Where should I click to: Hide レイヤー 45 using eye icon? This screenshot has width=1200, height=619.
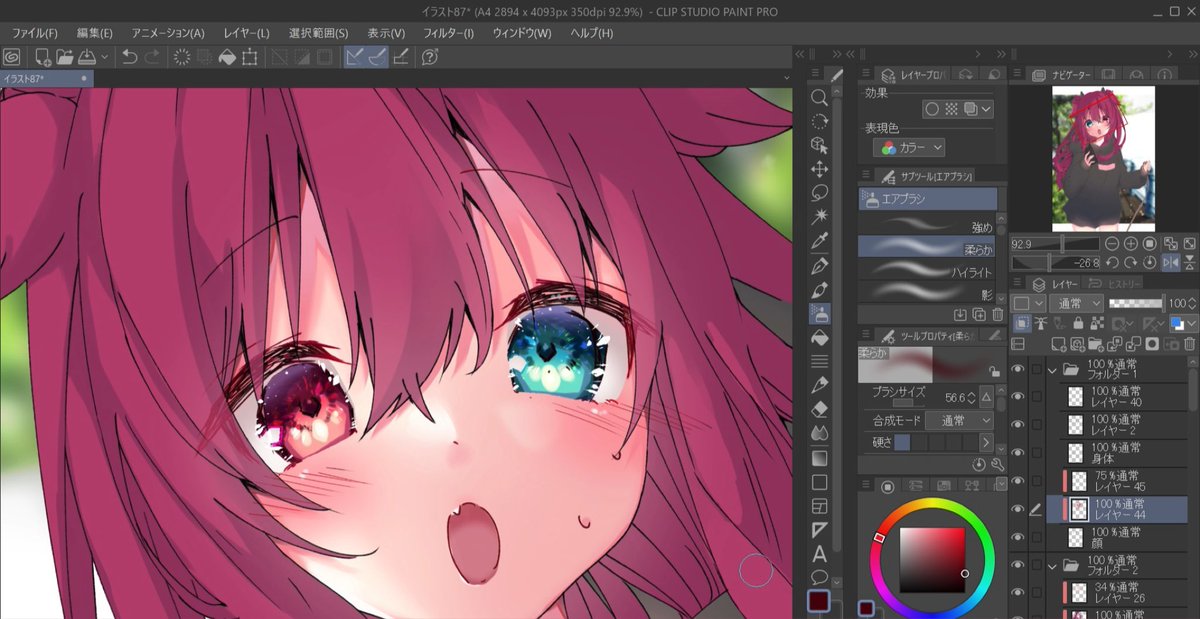(1018, 481)
